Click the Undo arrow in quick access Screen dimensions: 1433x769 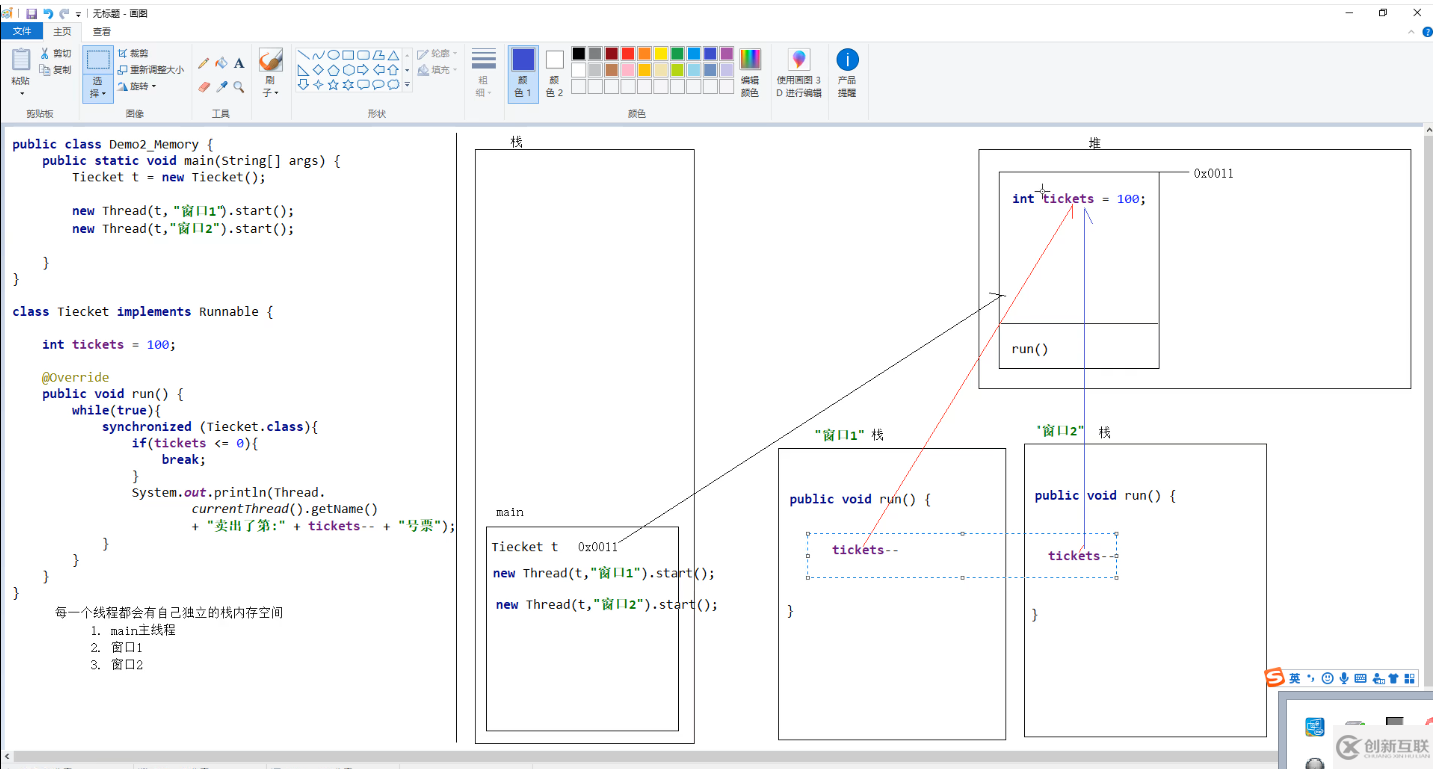tap(48, 14)
